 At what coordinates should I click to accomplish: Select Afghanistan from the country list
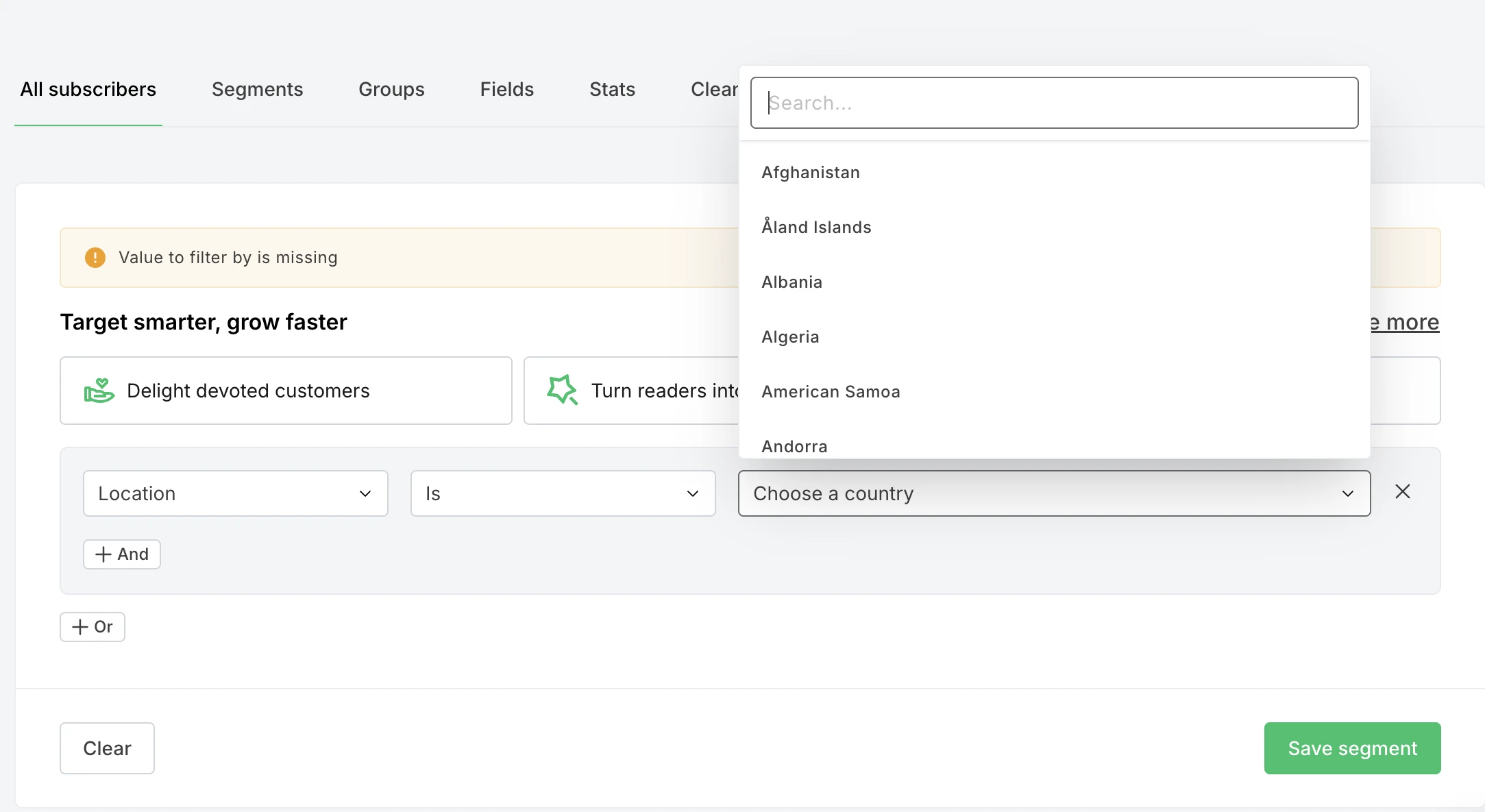(810, 172)
